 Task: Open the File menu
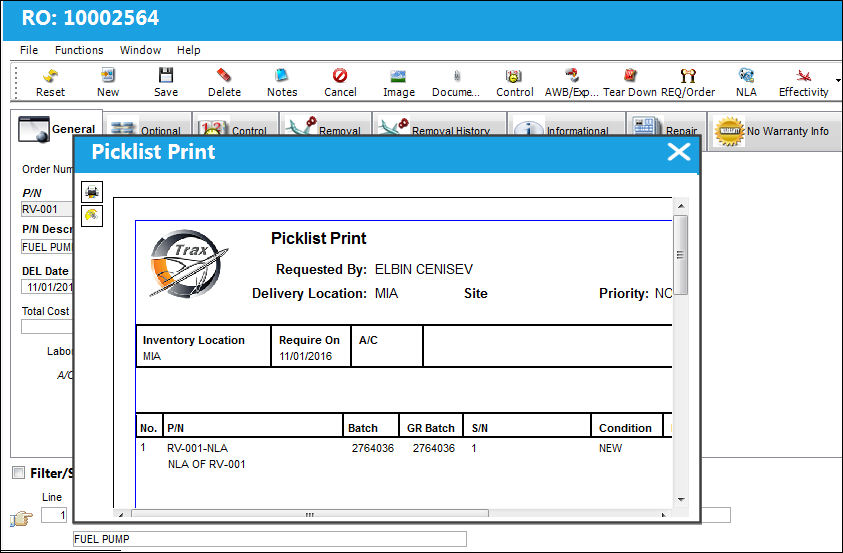(29, 50)
